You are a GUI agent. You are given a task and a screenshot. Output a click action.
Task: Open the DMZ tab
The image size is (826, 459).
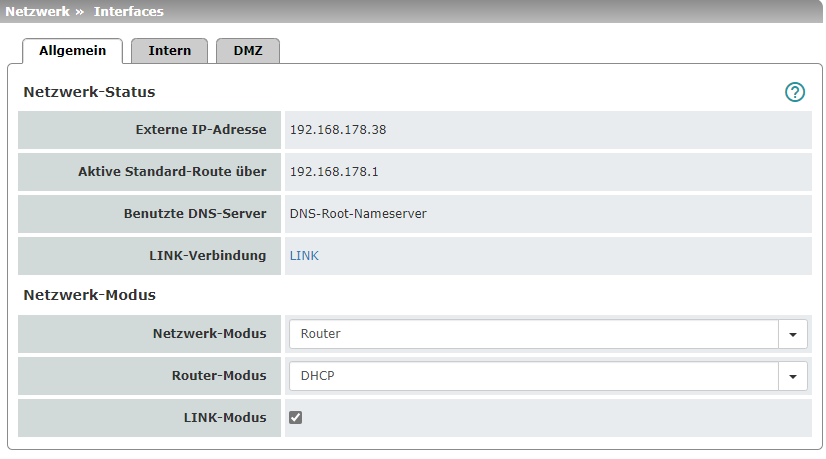(248, 51)
